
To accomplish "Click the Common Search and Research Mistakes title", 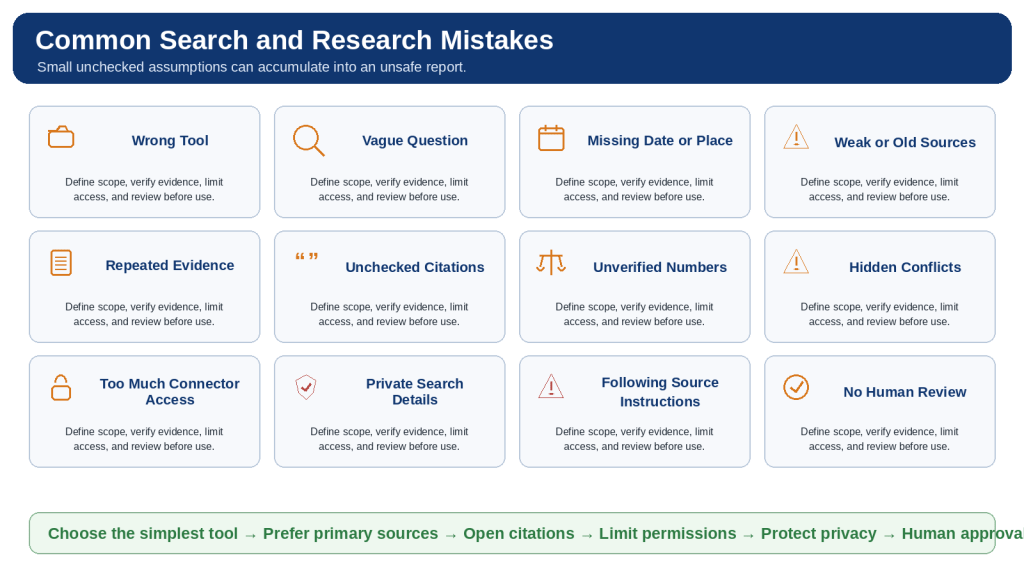I will coord(294,40).
